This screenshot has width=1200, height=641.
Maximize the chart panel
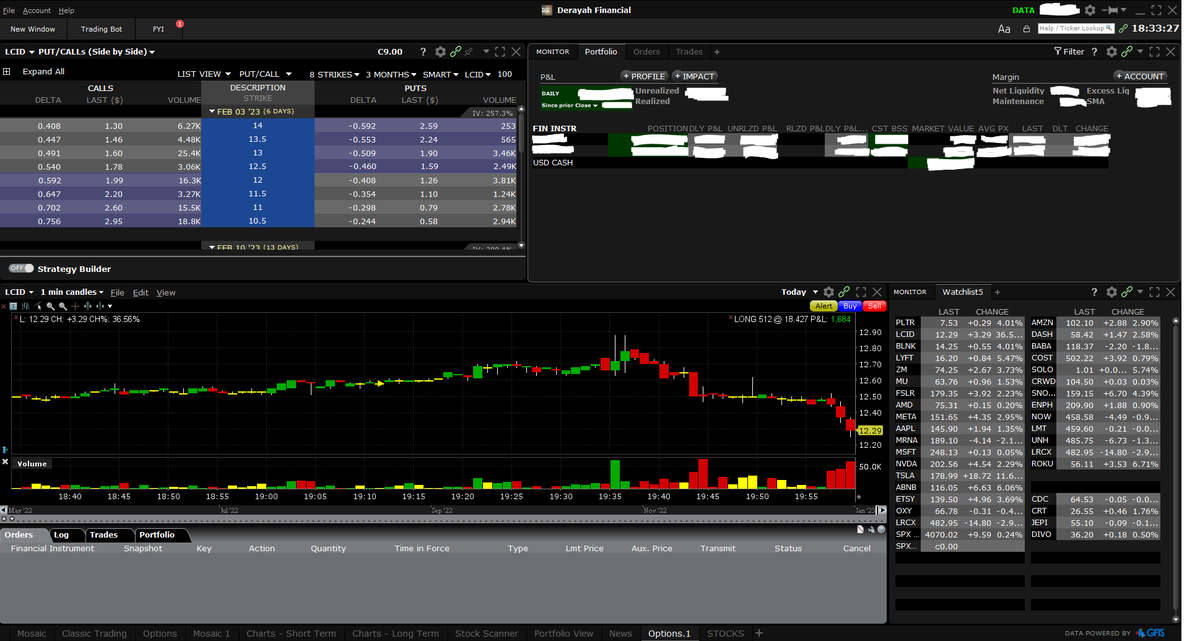pyautogui.click(x=861, y=292)
